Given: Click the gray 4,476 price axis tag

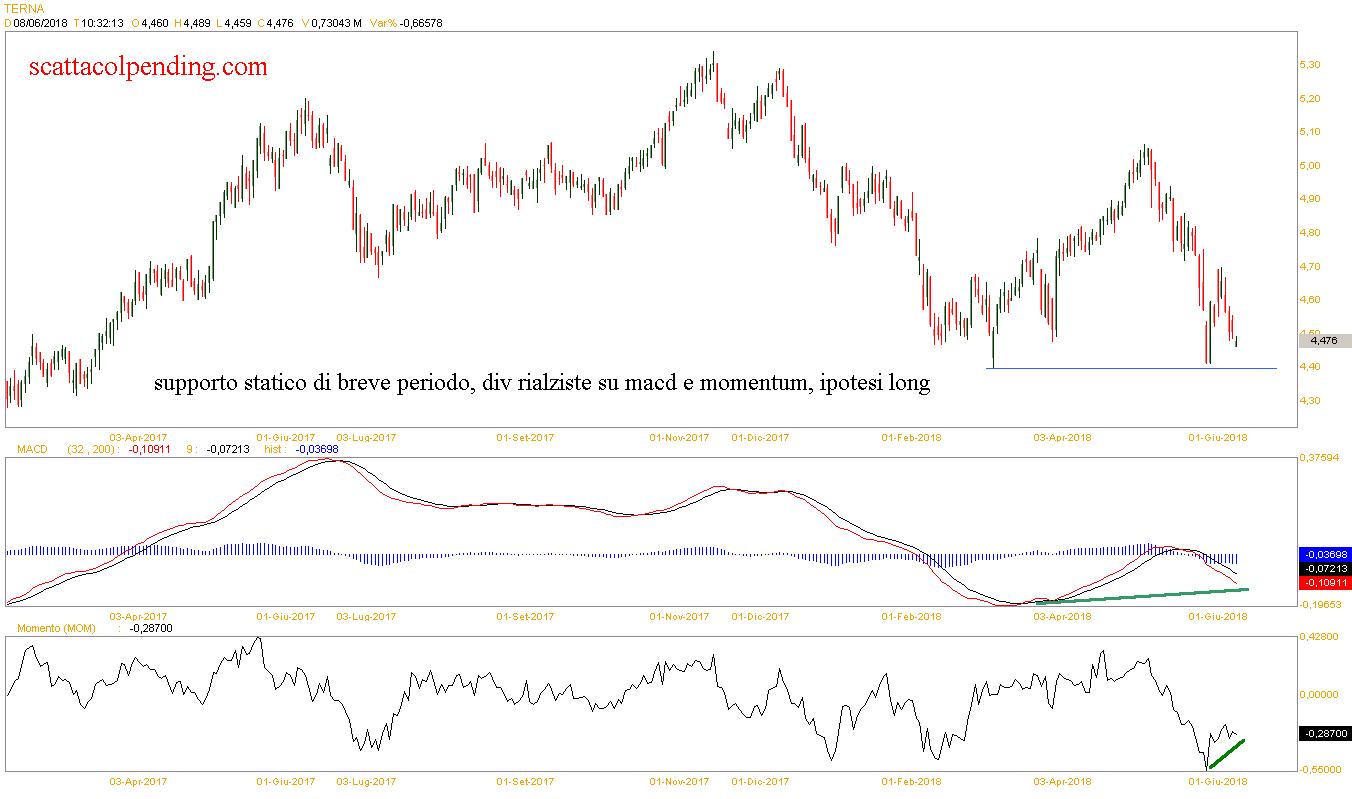Looking at the screenshot, I should (1323, 341).
